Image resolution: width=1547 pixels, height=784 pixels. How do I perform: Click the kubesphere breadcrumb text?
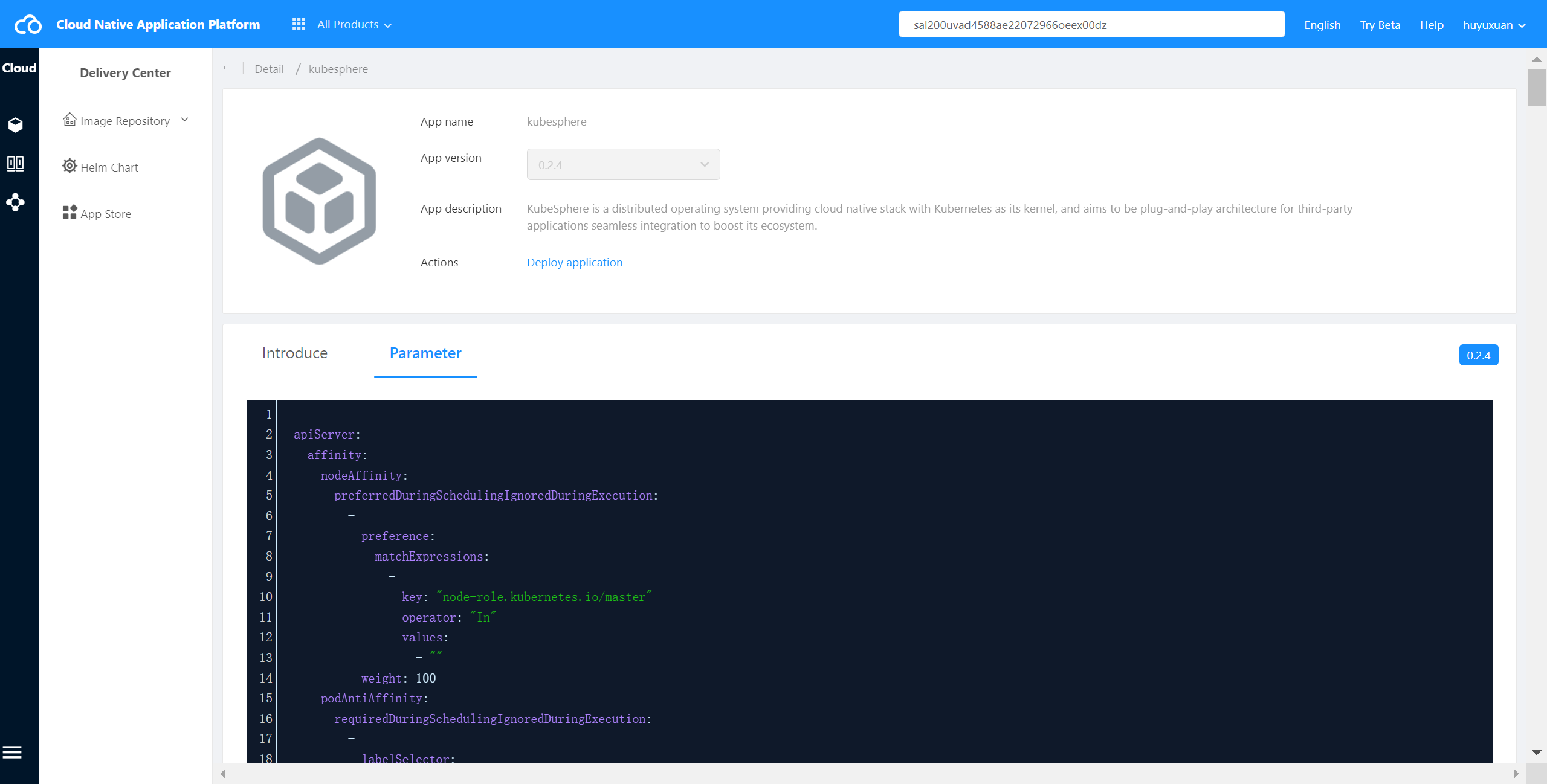(338, 69)
